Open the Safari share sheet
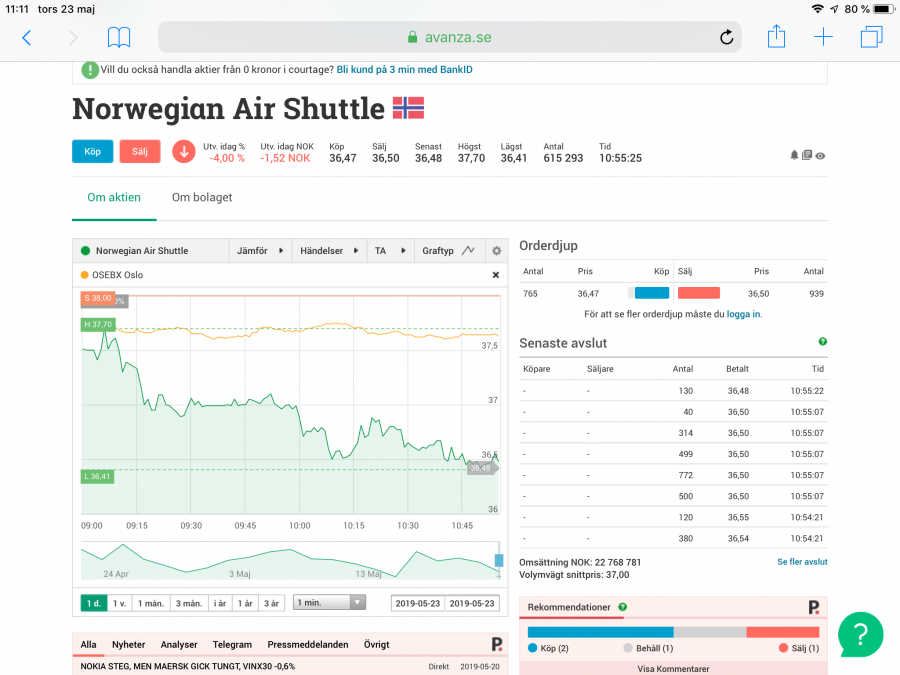This screenshot has width=900, height=675. pyautogui.click(x=776, y=36)
